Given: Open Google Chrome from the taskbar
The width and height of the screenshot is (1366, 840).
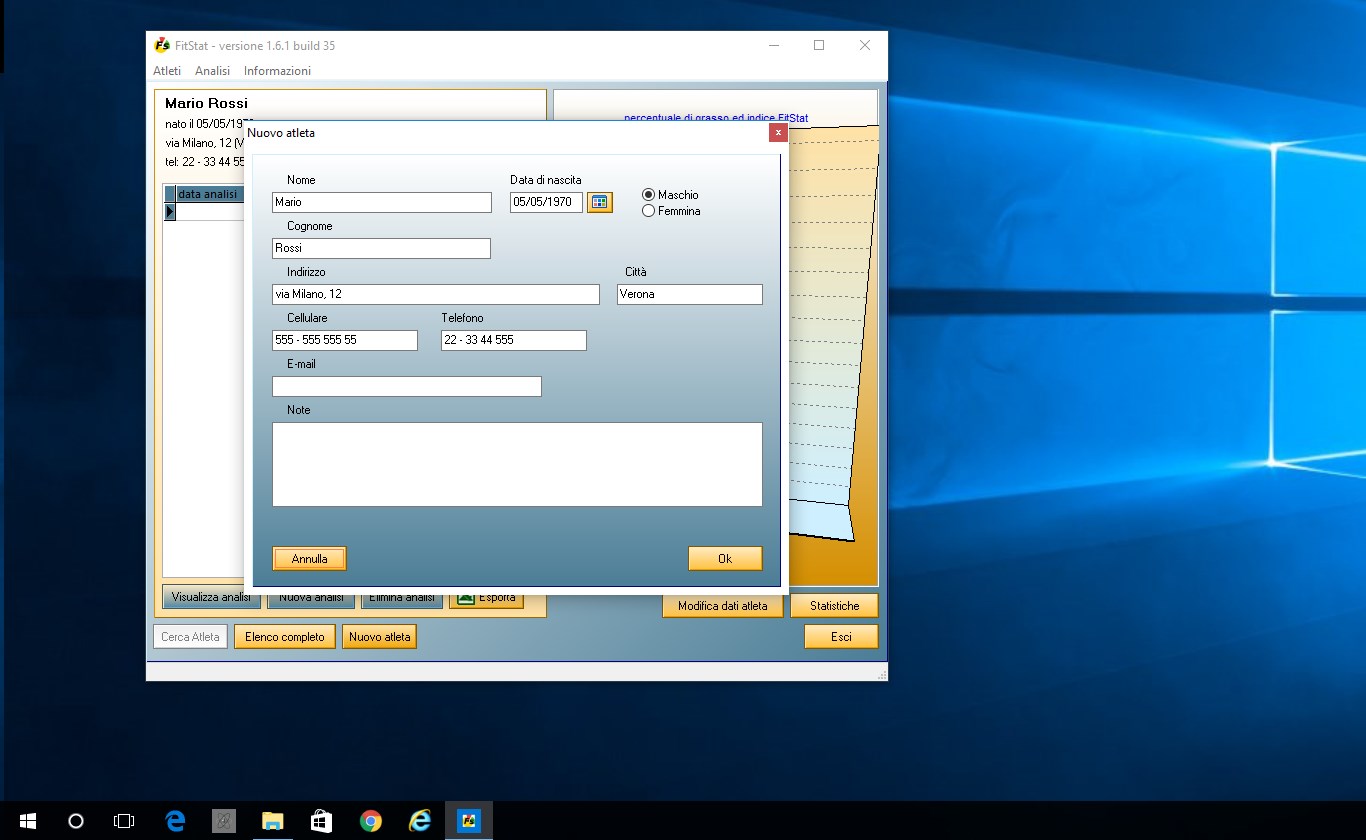Looking at the screenshot, I should coord(370,821).
